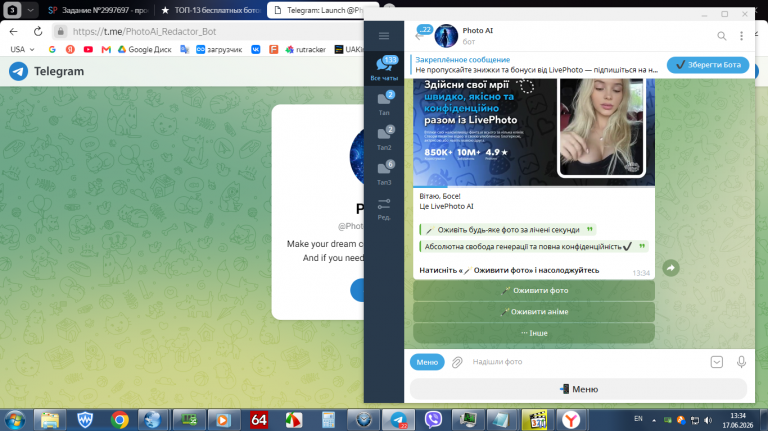
Task: Toggle the bot keyboard icon
Action: [x=717, y=362]
